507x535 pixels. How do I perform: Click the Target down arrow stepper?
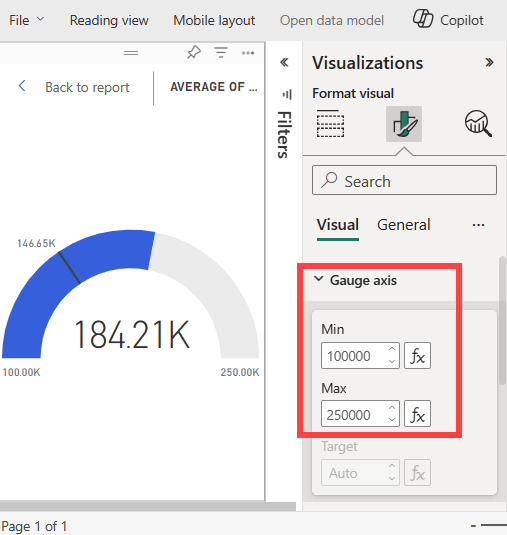(392, 479)
